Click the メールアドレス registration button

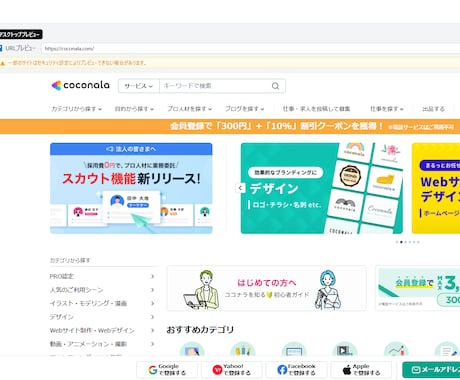pos(431,370)
